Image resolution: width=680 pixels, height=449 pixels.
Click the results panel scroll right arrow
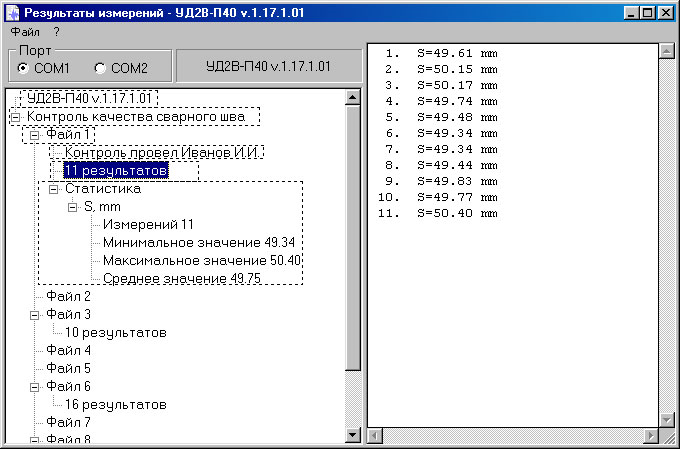coord(651,435)
